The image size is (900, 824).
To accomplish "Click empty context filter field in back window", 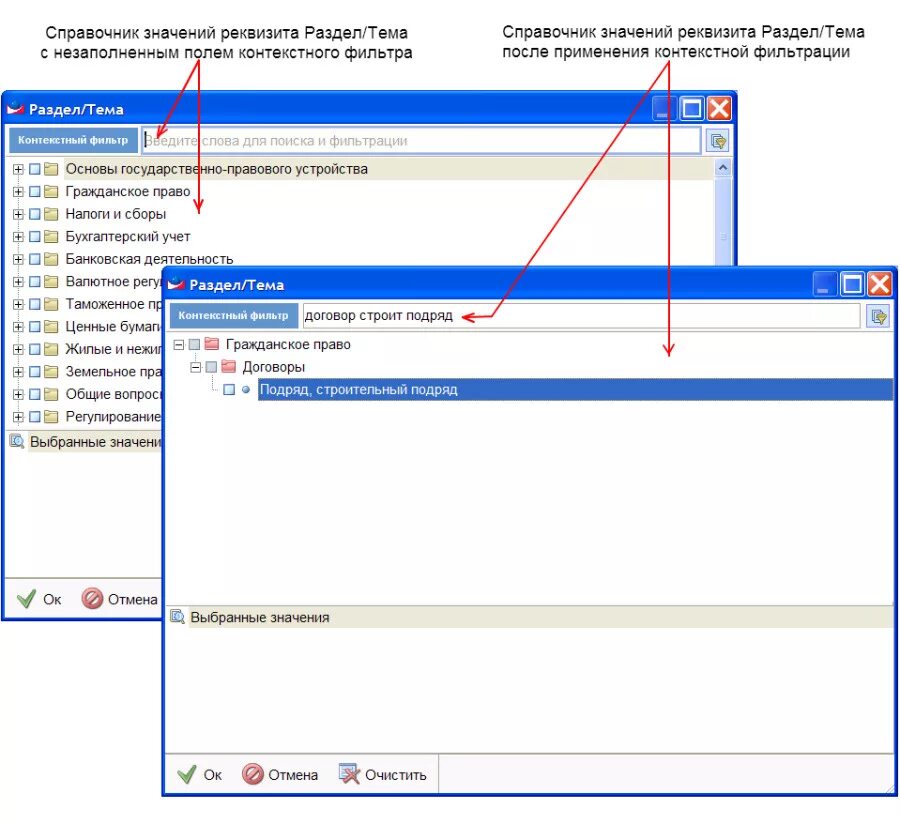I will point(421,141).
